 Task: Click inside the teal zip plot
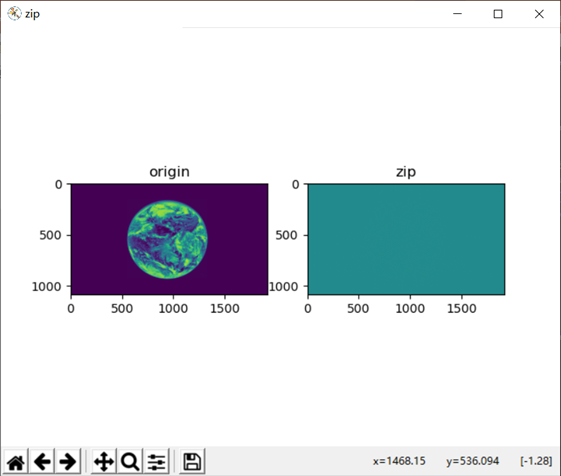(x=406, y=239)
